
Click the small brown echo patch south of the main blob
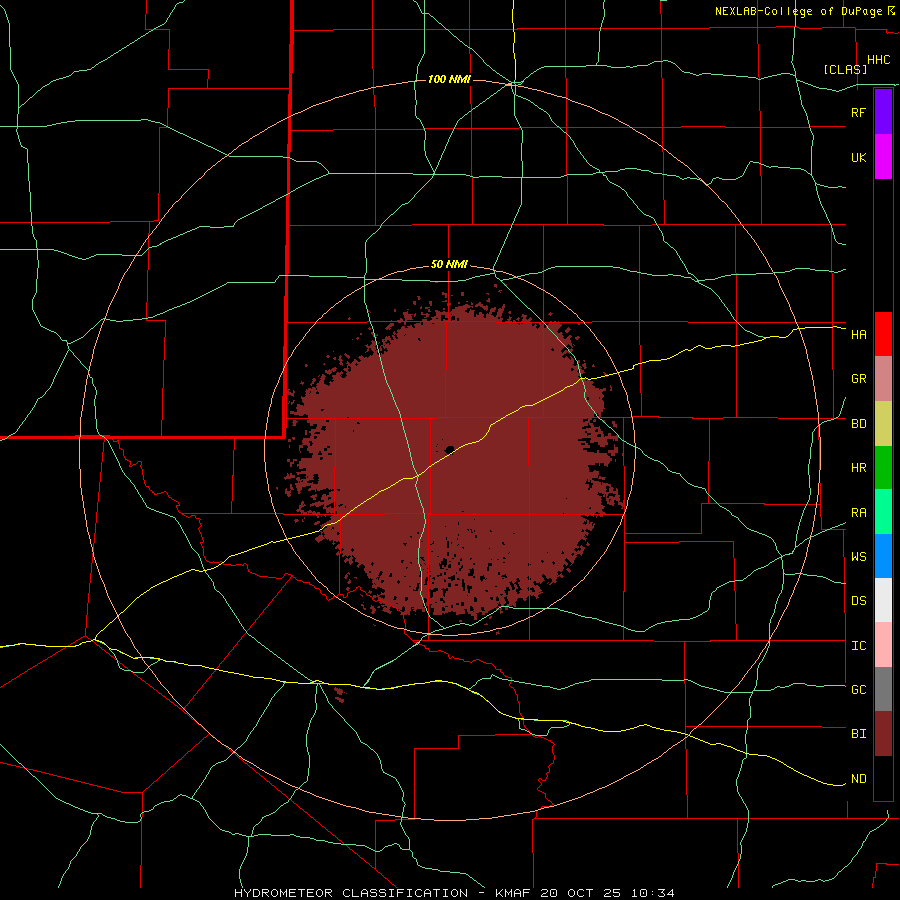(x=339, y=695)
